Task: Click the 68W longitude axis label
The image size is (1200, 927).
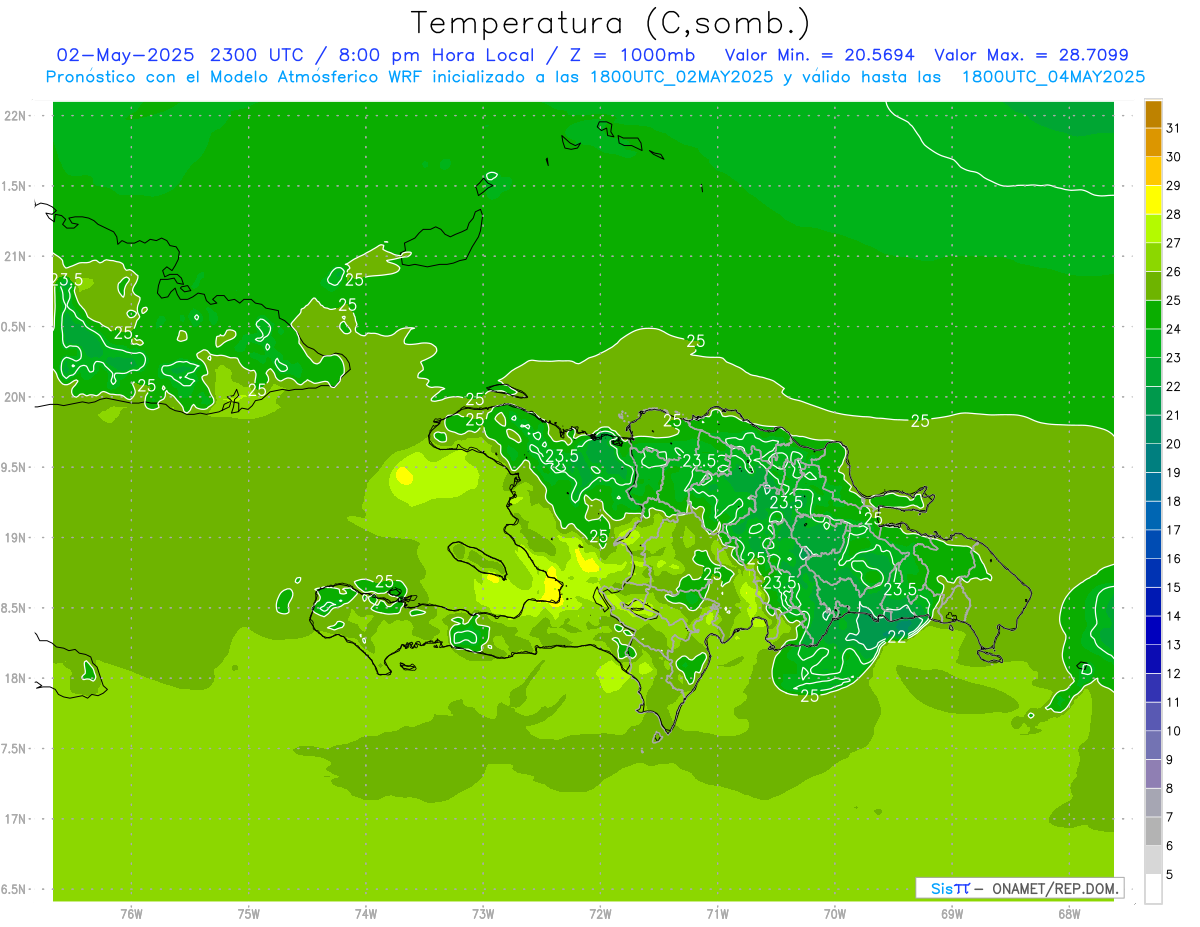Action: coord(1069,914)
